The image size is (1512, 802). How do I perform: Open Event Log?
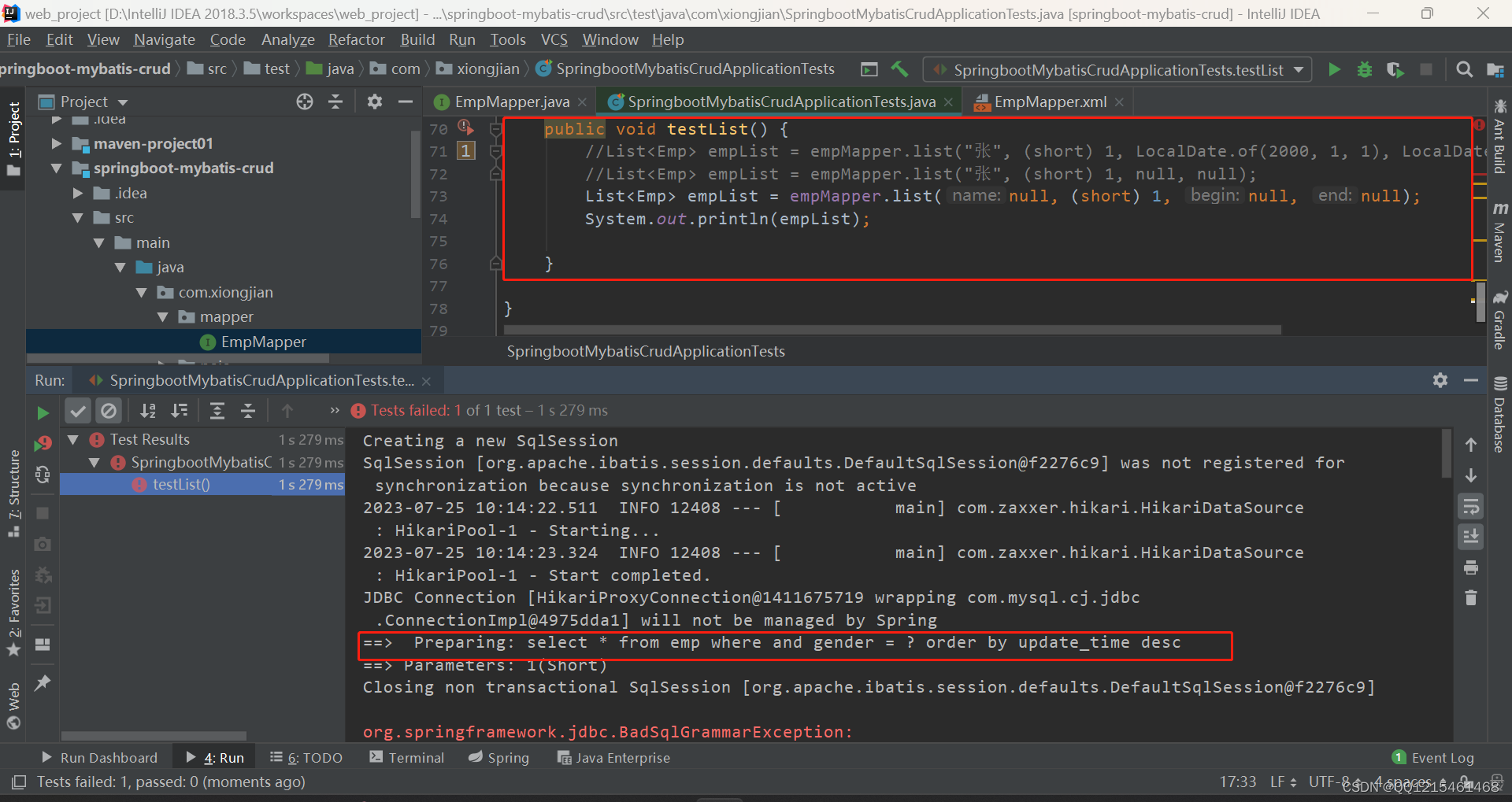1433,757
